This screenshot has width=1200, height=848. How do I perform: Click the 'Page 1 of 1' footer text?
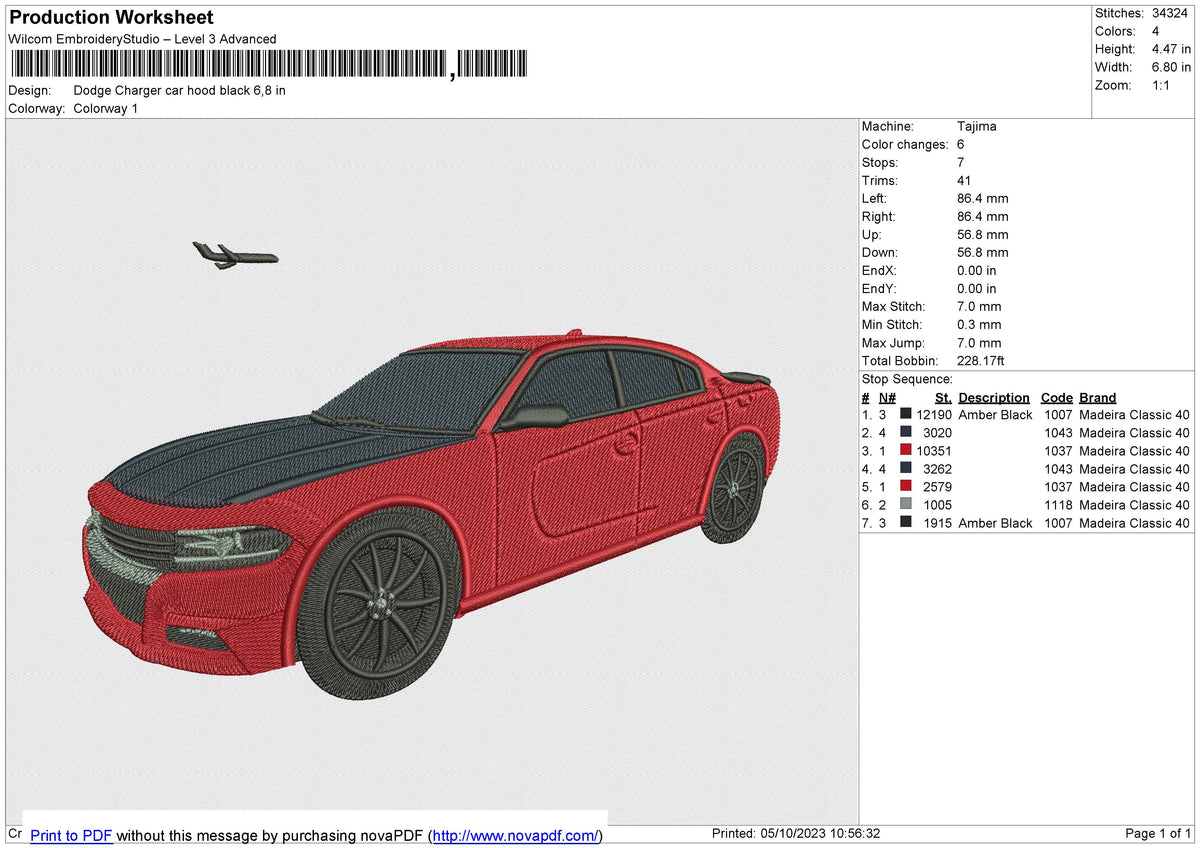[x=1158, y=834]
